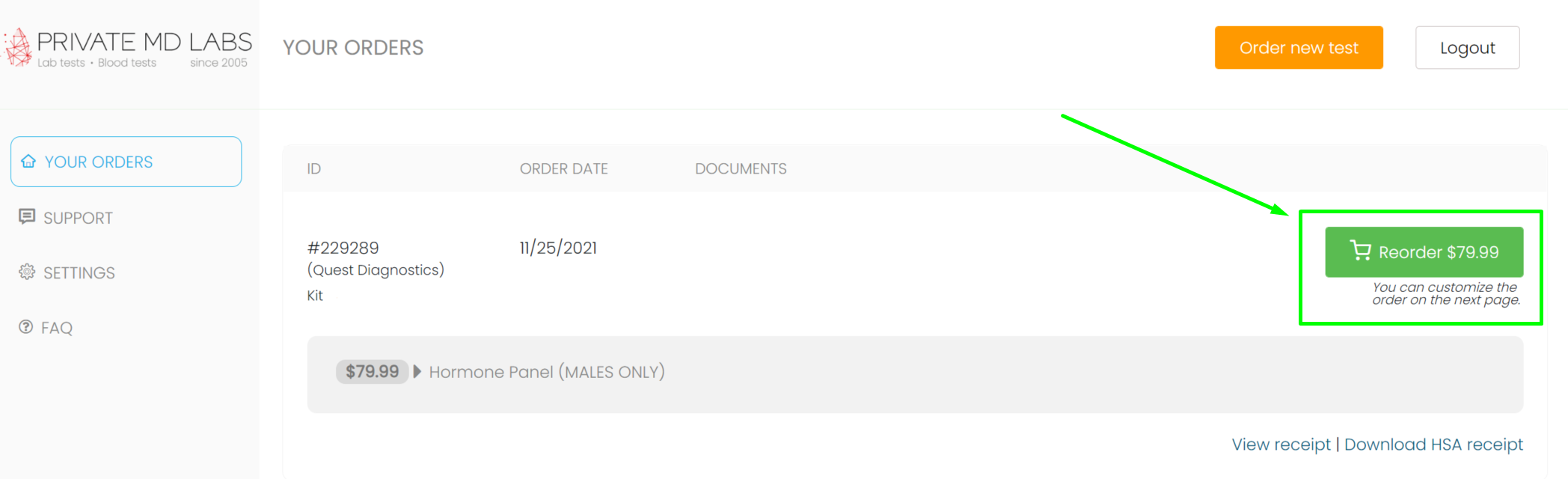
Task: Click the $79.99 price badge
Action: pyautogui.click(x=372, y=371)
